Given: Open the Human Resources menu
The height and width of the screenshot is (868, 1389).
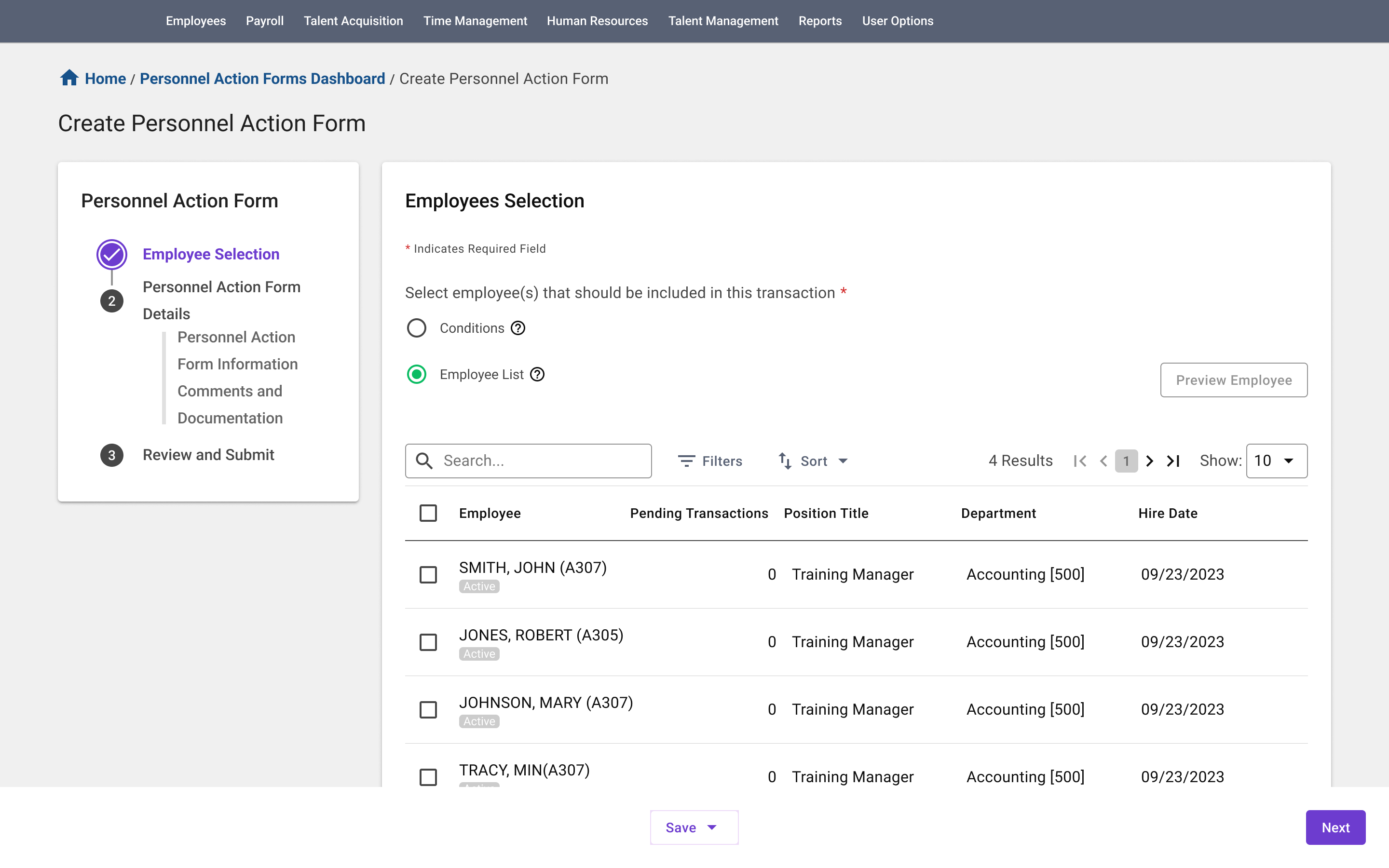Looking at the screenshot, I should tap(597, 21).
